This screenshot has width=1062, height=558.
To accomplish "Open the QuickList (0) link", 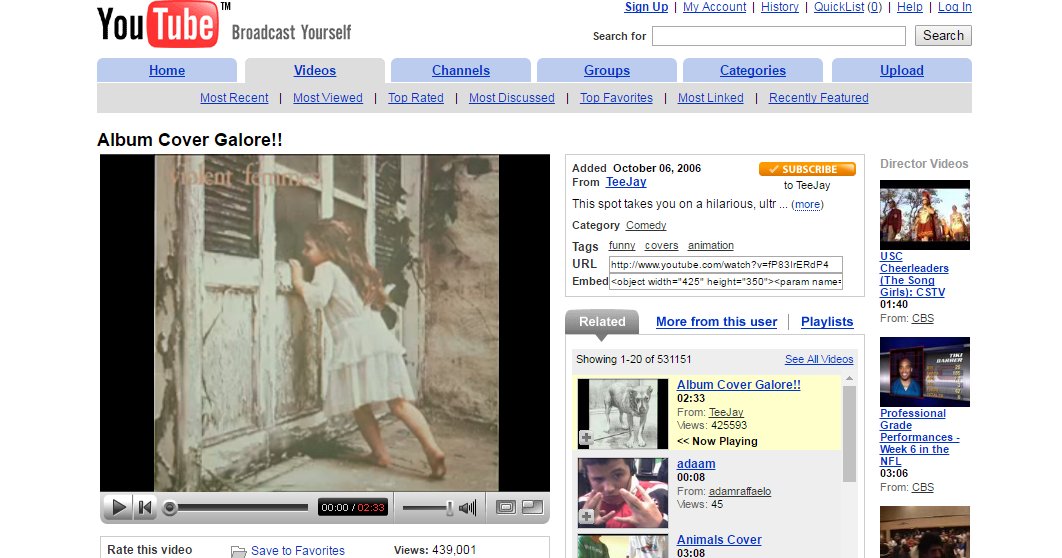I will pos(848,7).
